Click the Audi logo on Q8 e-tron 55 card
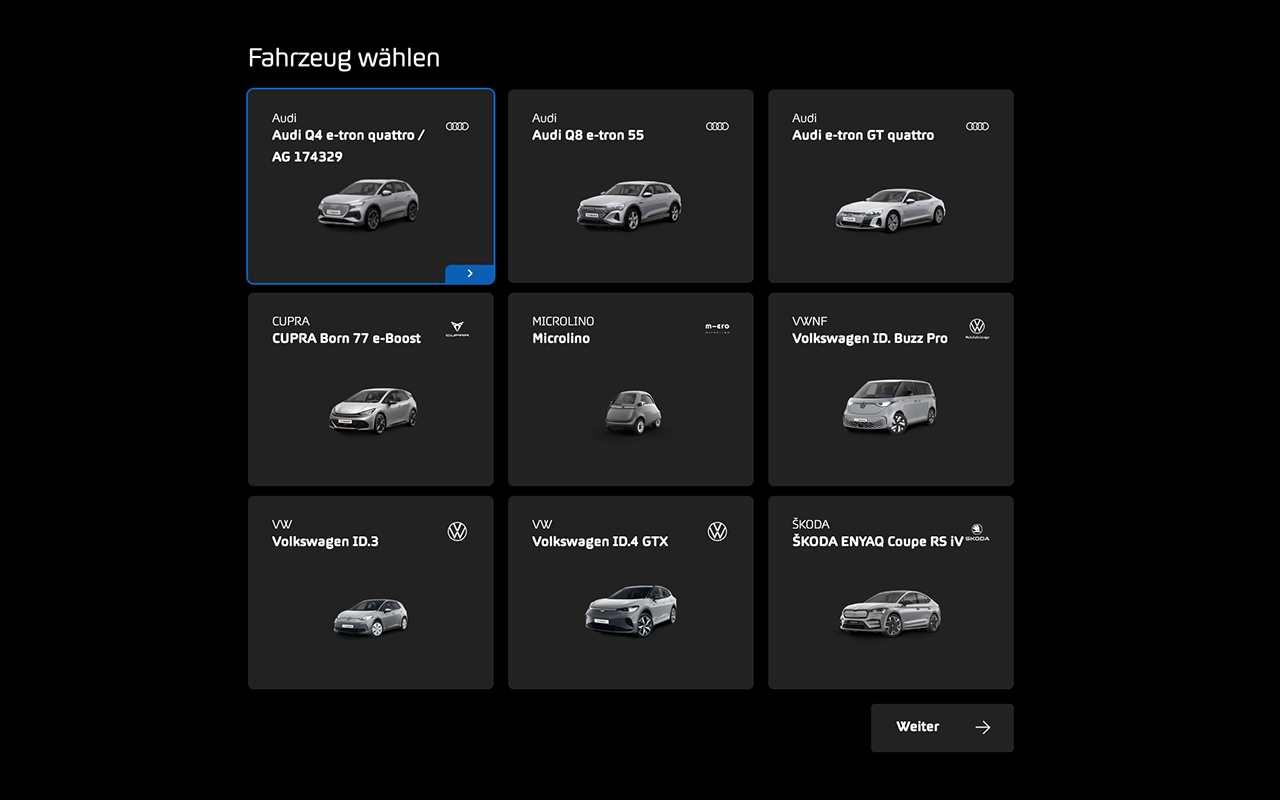Viewport: 1280px width, 800px height. coord(717,126)
